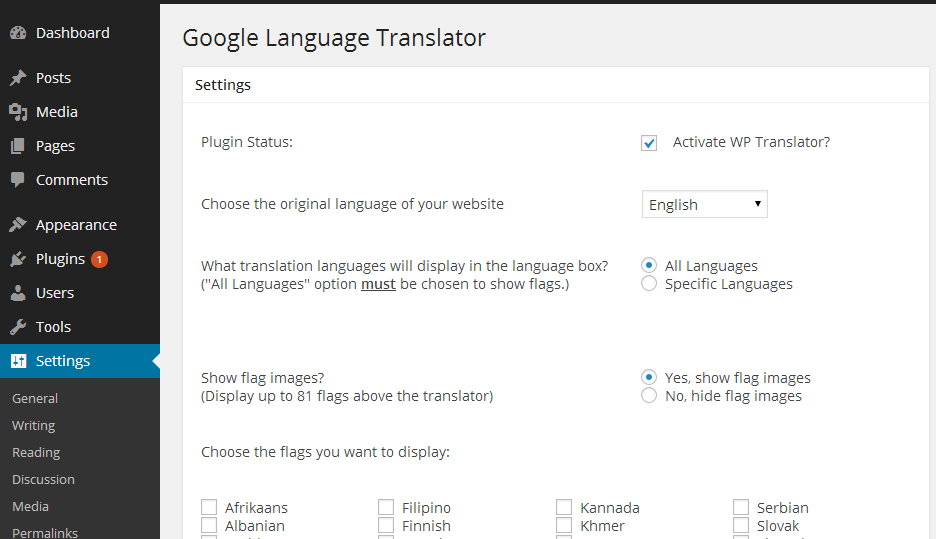Screen dimensions: 936x539
Task: Choose Yes, show flag images
Action: click(649, 377)
